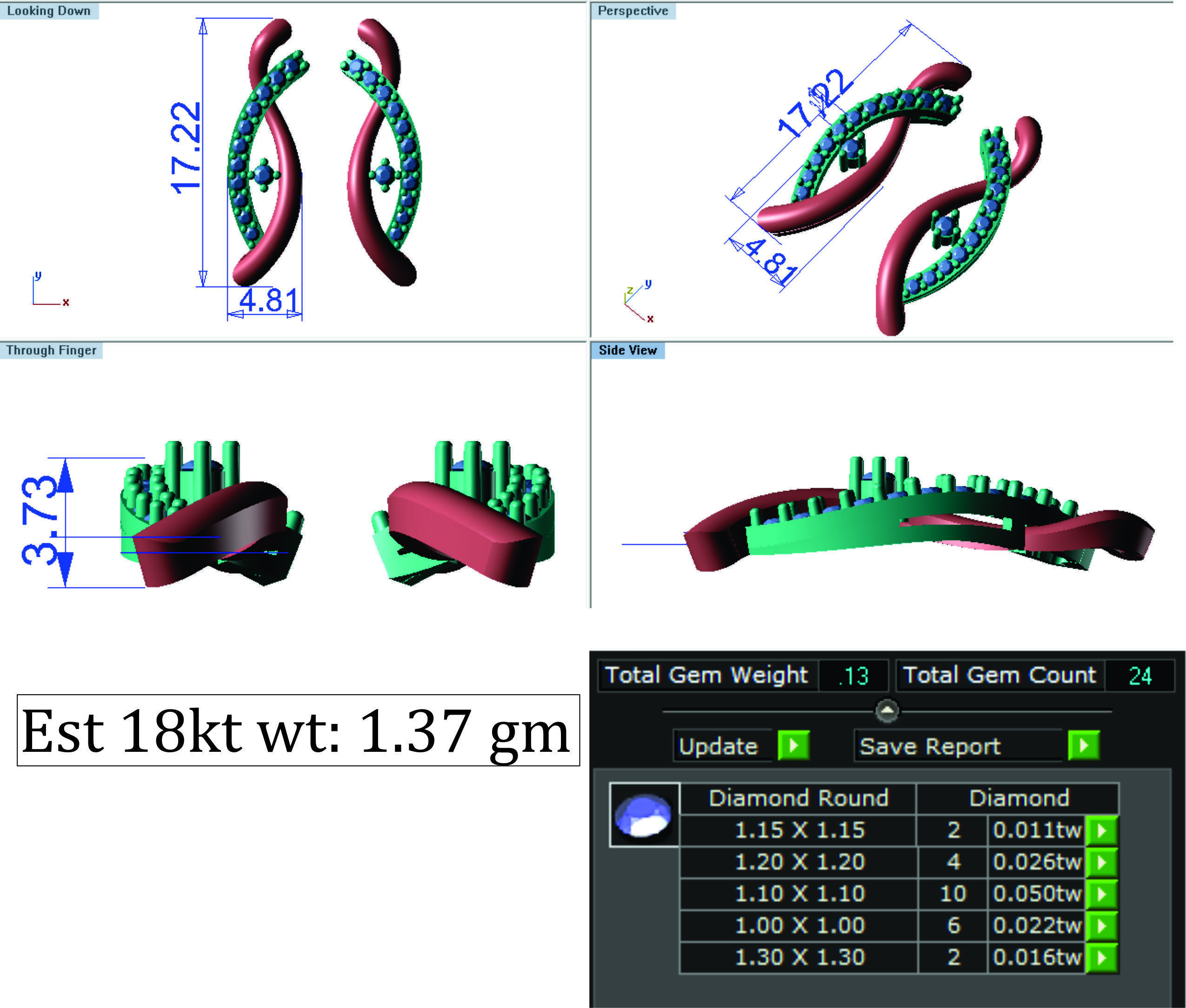The height and width of the screenshot is (1008, 1186).
Task: Click quantity 2 in the 1.15 row
Action: (953, 830)
